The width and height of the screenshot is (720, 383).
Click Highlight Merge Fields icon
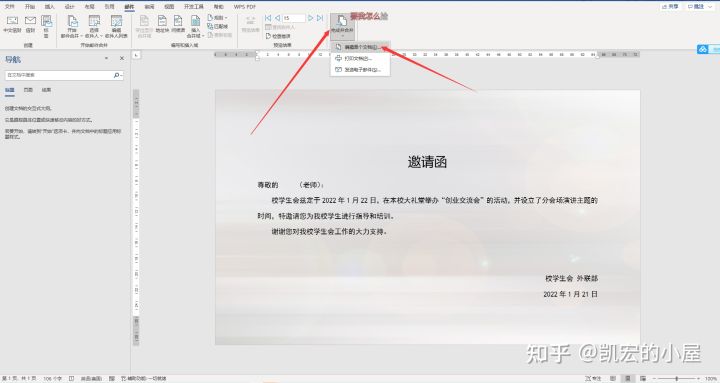144,26
